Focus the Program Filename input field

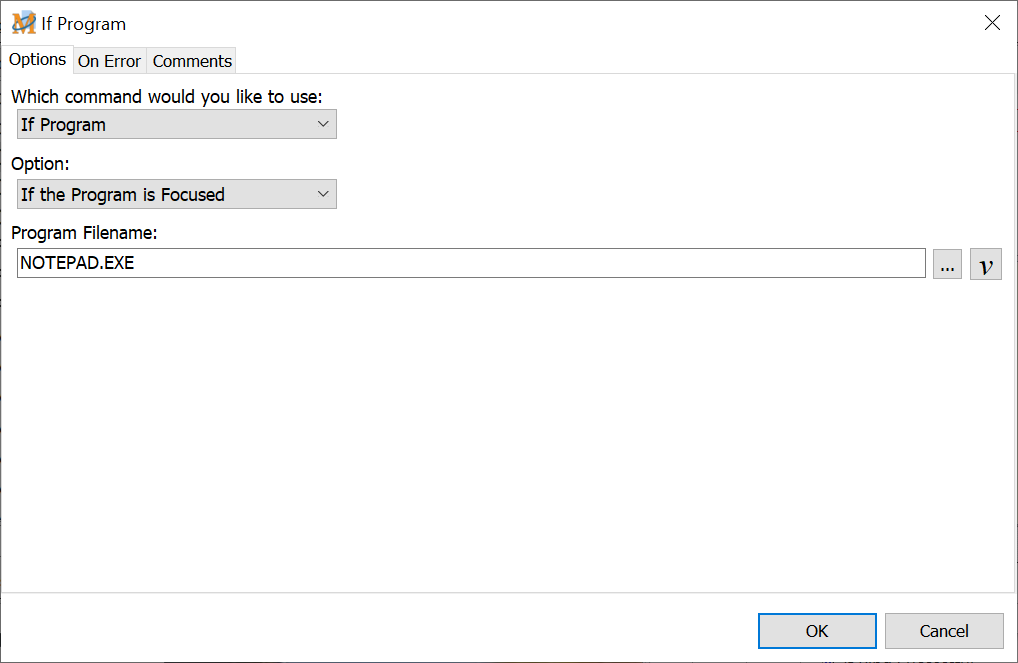tap(470, 264)
